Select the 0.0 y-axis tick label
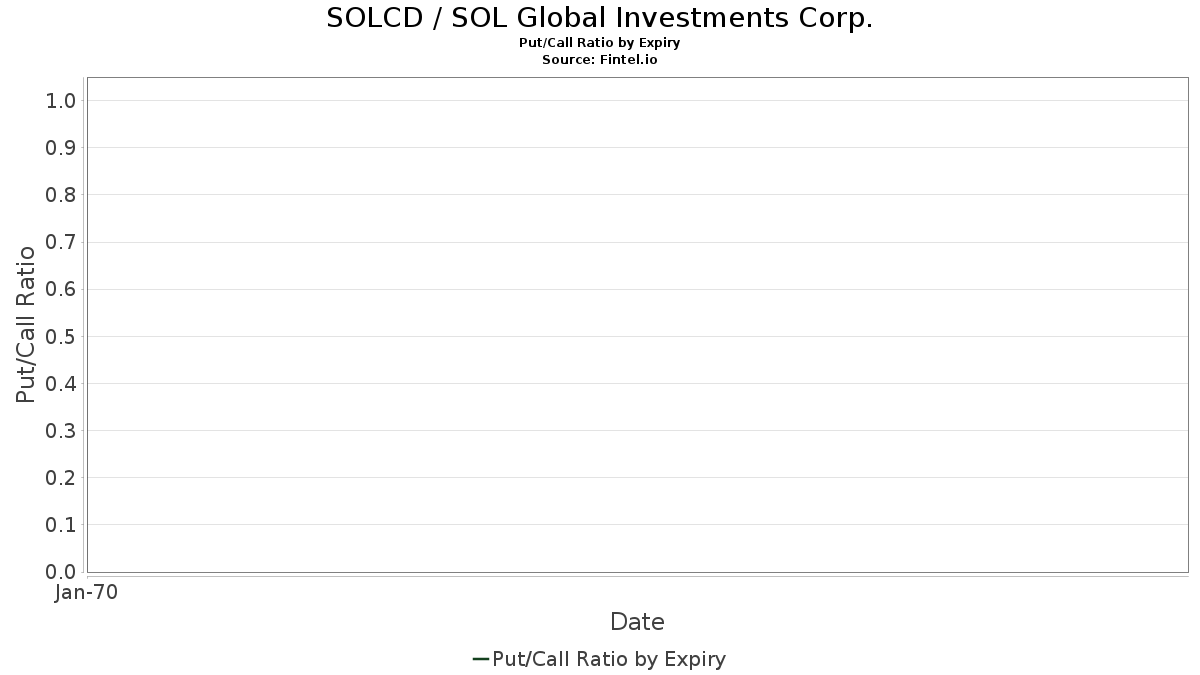Viewport: 1200px width, 675px height. (x=61, y=572)
